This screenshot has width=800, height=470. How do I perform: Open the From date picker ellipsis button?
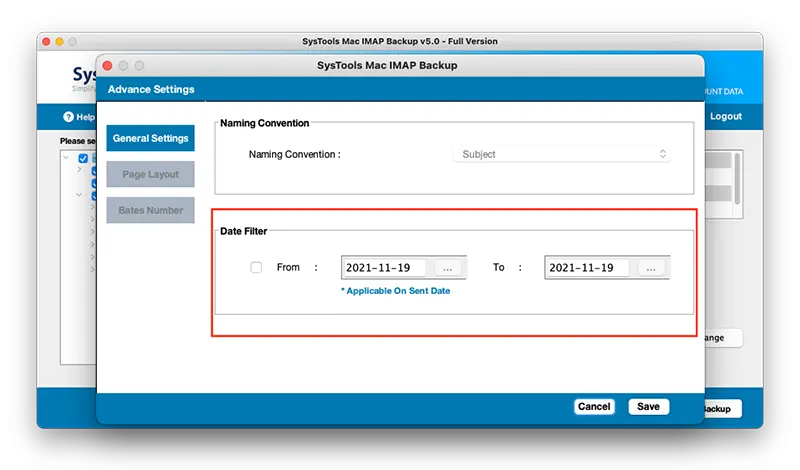point(447,268)
